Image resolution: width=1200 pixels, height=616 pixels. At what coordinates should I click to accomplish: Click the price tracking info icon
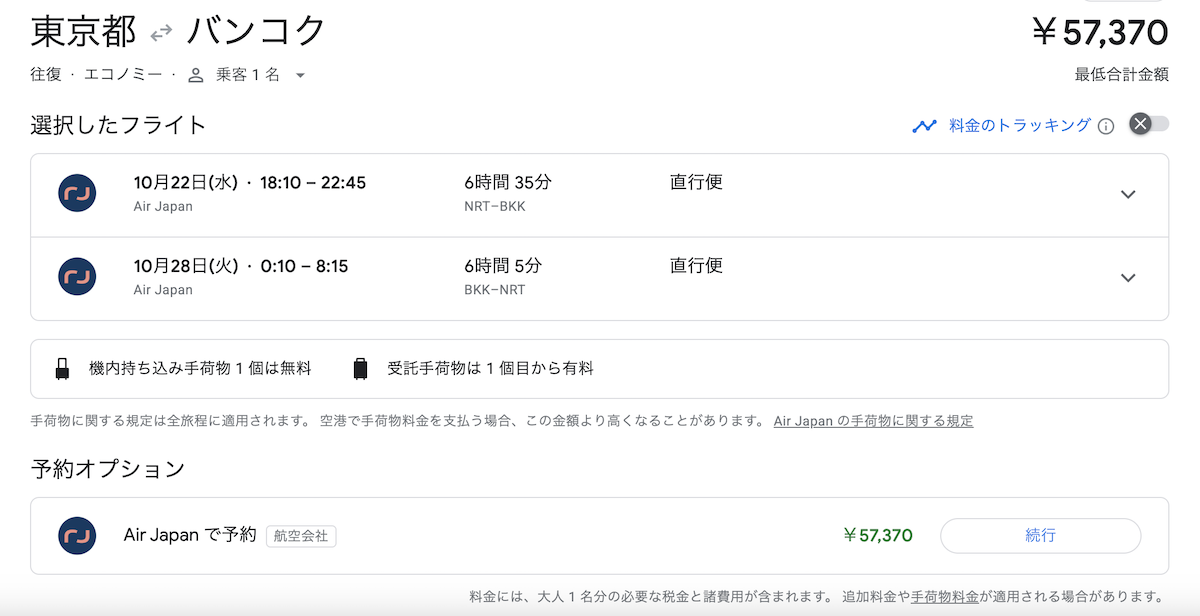[1106, 126]
